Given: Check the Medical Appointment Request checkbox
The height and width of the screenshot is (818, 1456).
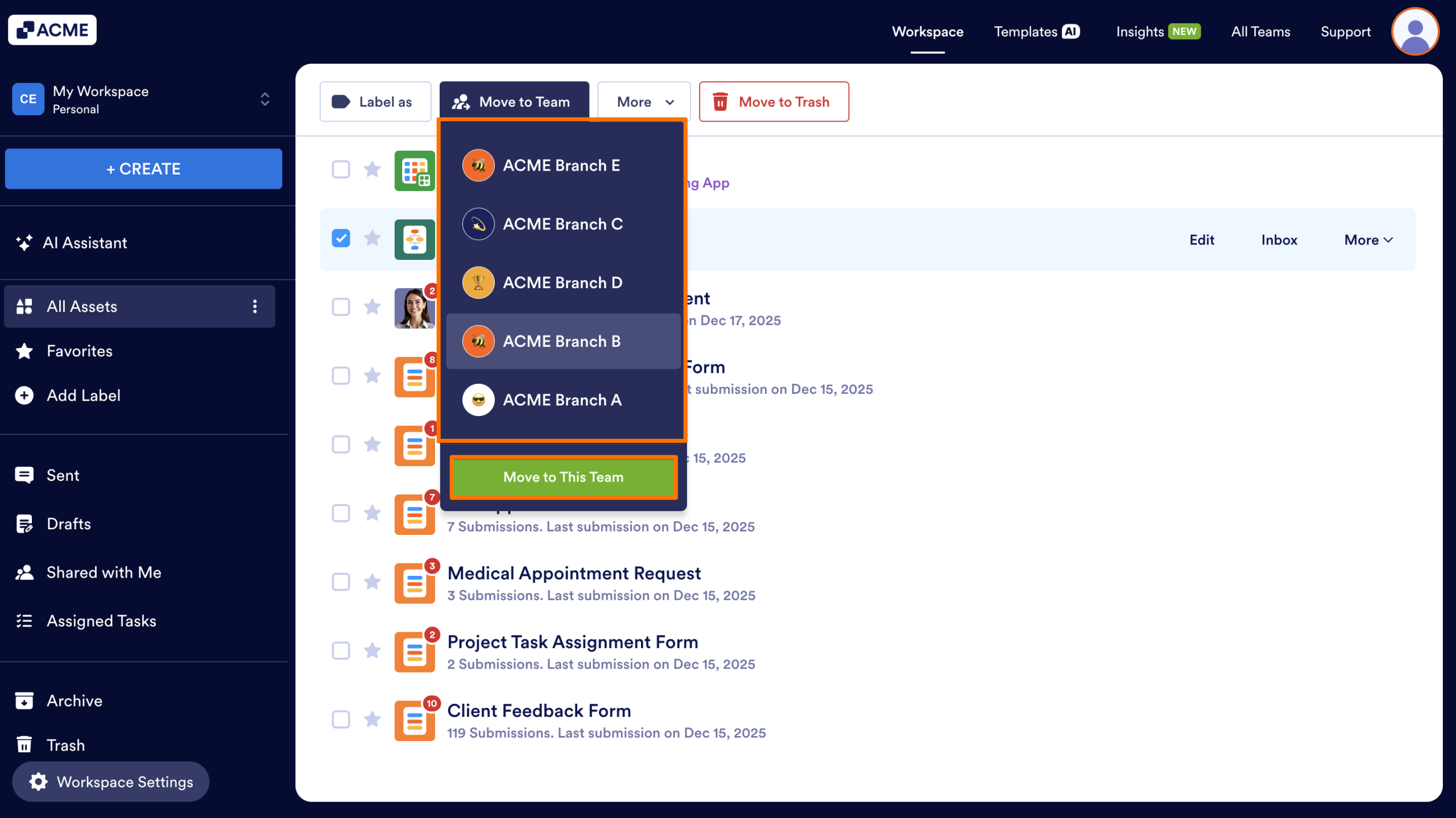Looking at the screenshot, I should [x=341, y=582].
